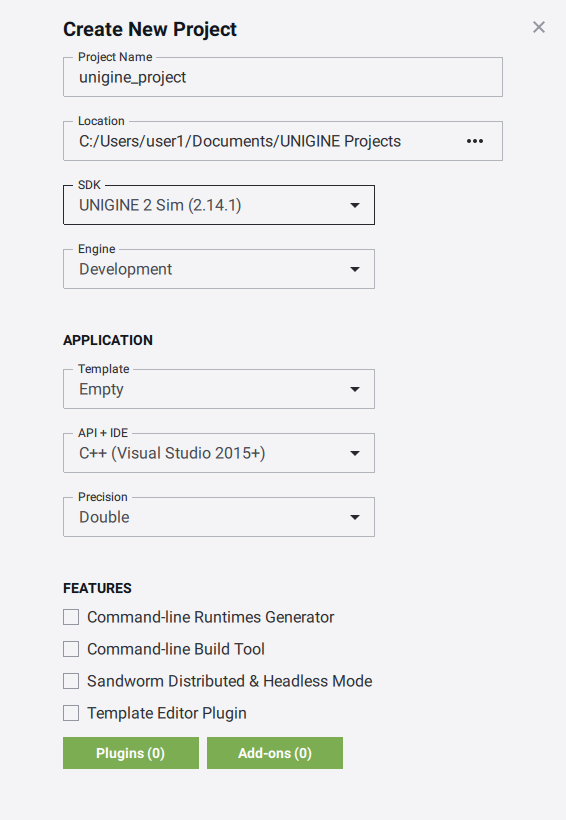Viewport: 566px width, 820px height.
Task: Click the Template dropdown arrow
Action: [355, 389]
